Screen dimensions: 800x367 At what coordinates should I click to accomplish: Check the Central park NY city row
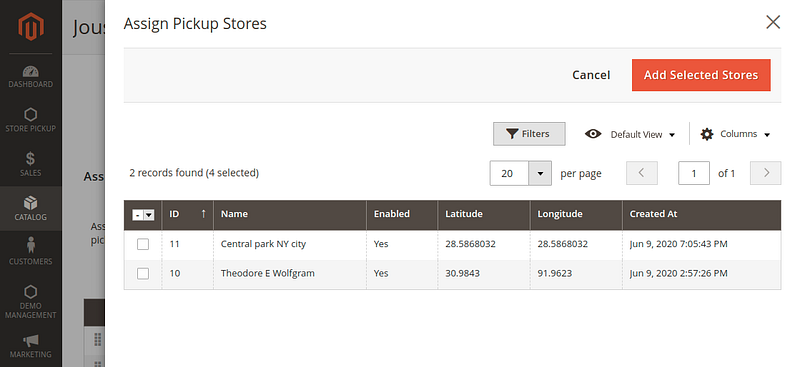click(x=143, y=244)
